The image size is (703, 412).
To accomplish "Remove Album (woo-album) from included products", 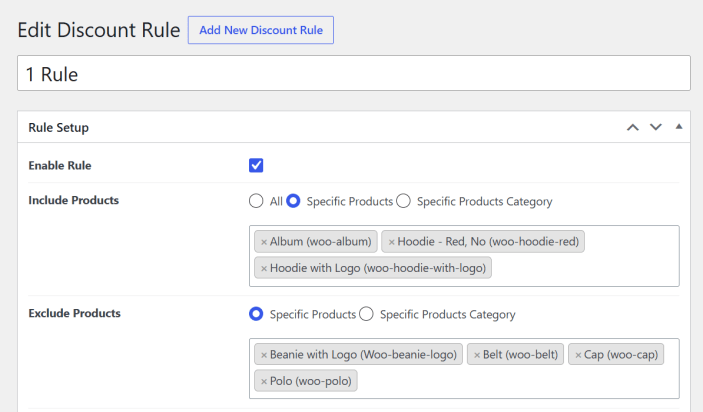I will pyautogui.click(x=264, y=242).
